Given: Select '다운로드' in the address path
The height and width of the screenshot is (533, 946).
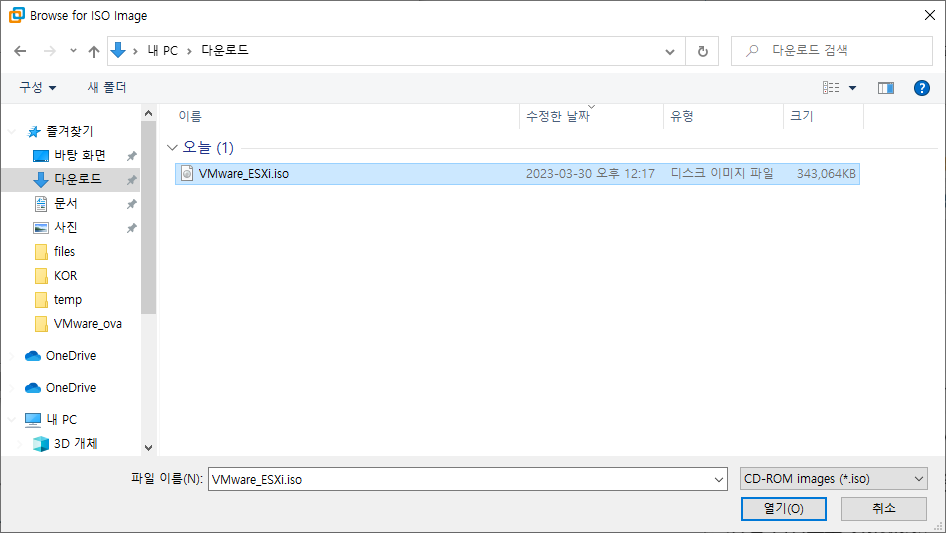Looking at the screenshot, I should click(x=224, y=50).
